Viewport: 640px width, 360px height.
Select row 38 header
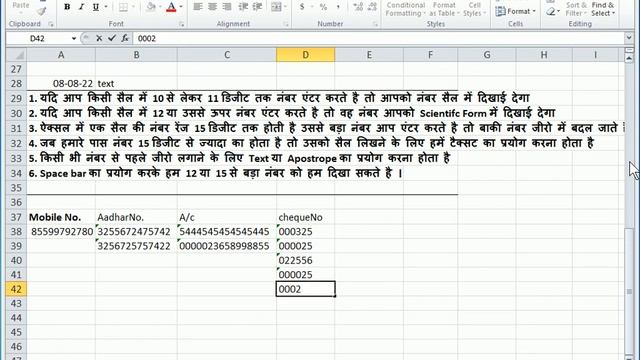(x=16, y=231)
